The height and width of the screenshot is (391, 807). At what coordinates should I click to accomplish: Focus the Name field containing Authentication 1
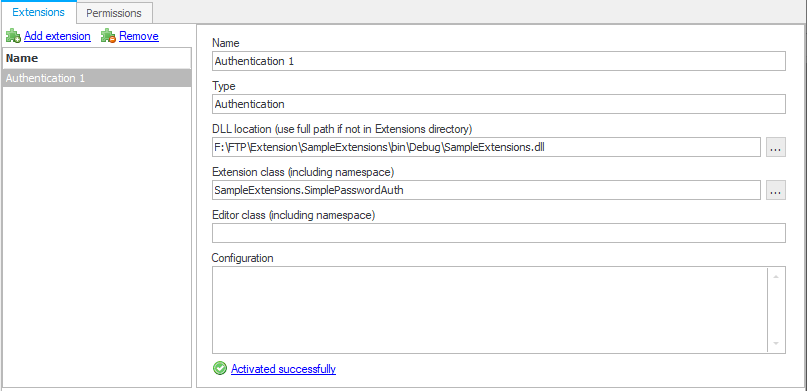click(499, 61)
